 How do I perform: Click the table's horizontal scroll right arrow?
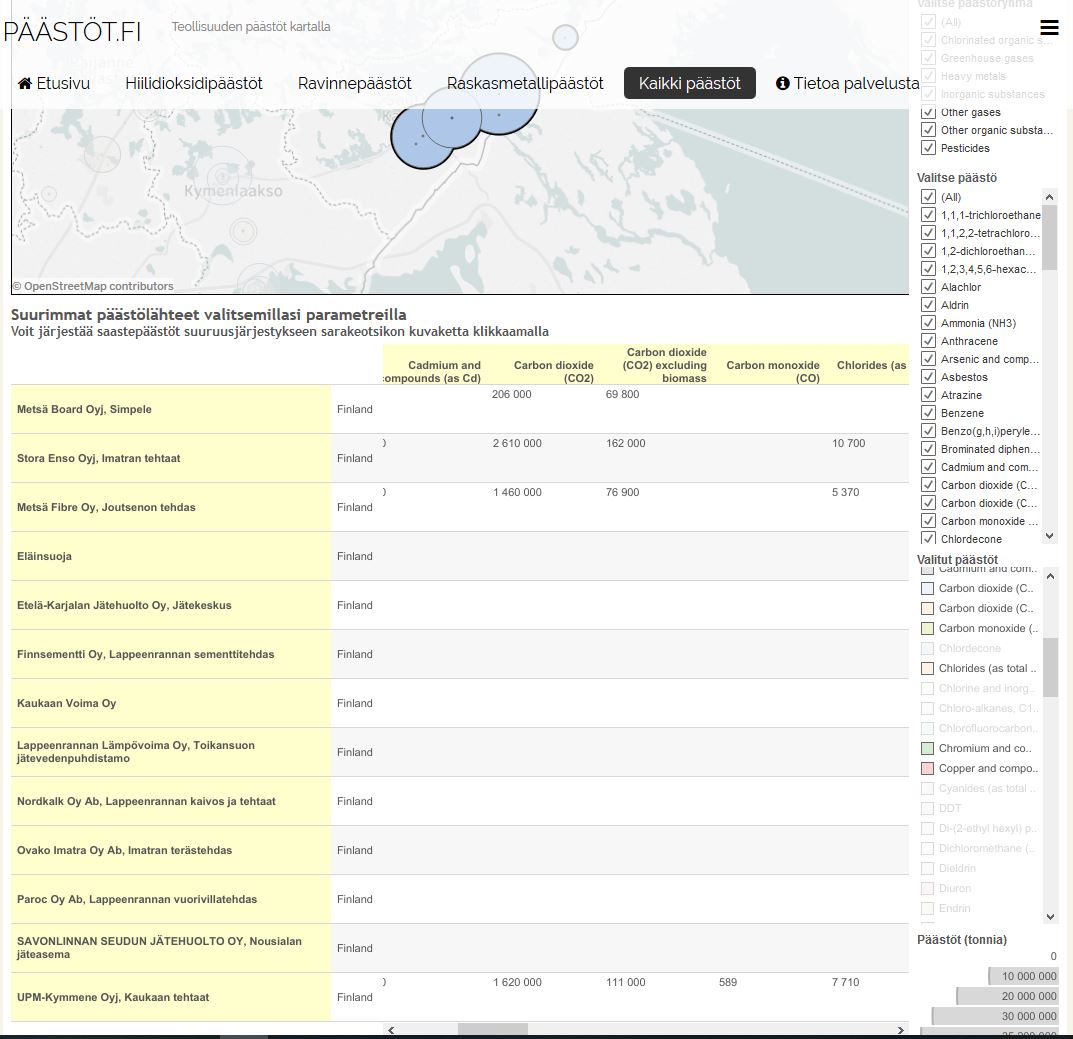[901, 1030]
